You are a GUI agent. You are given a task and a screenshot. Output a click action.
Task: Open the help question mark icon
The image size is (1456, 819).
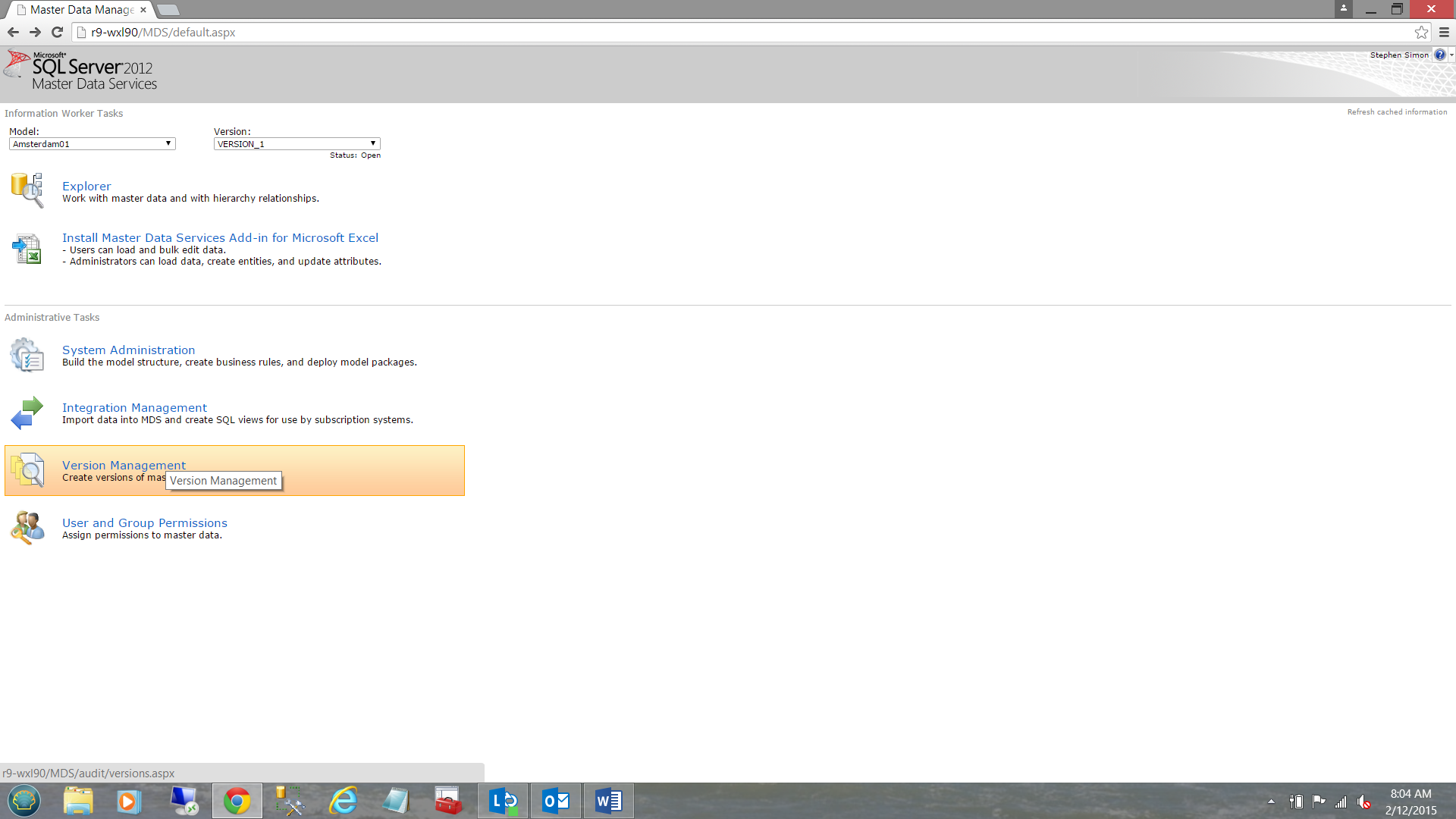tap(1439, 55)
